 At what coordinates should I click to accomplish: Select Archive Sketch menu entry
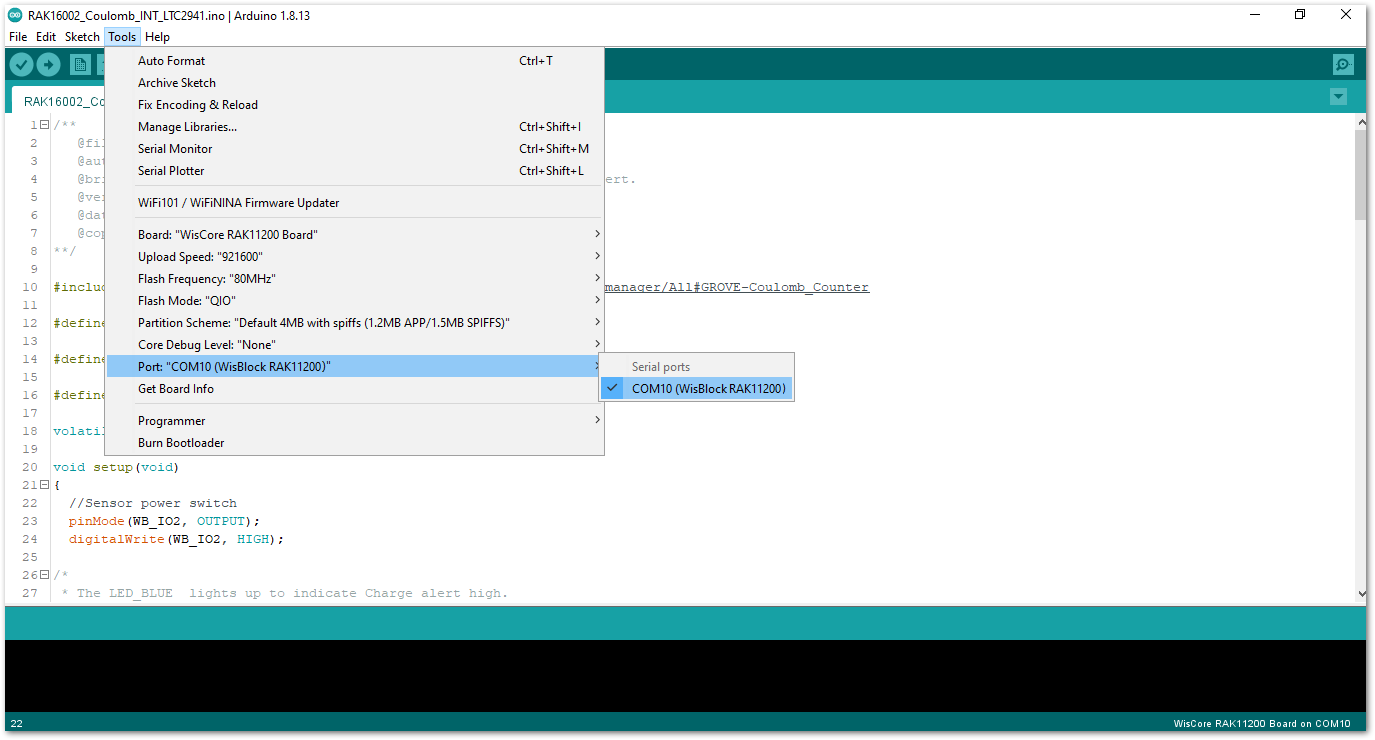coord(355,83)
